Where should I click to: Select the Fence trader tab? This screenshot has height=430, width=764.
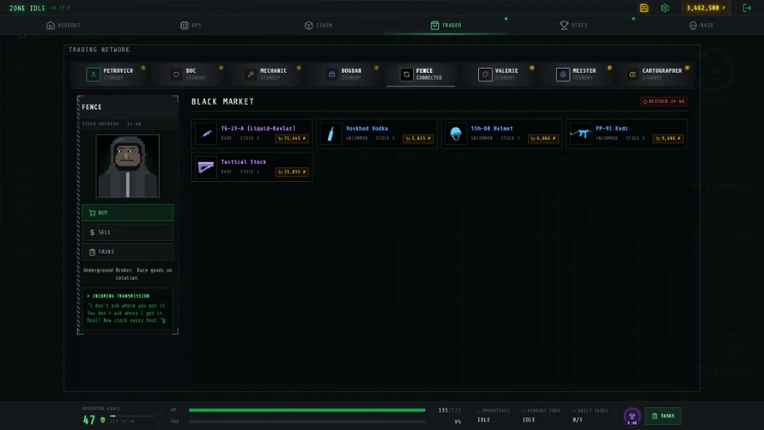point(421,74)
